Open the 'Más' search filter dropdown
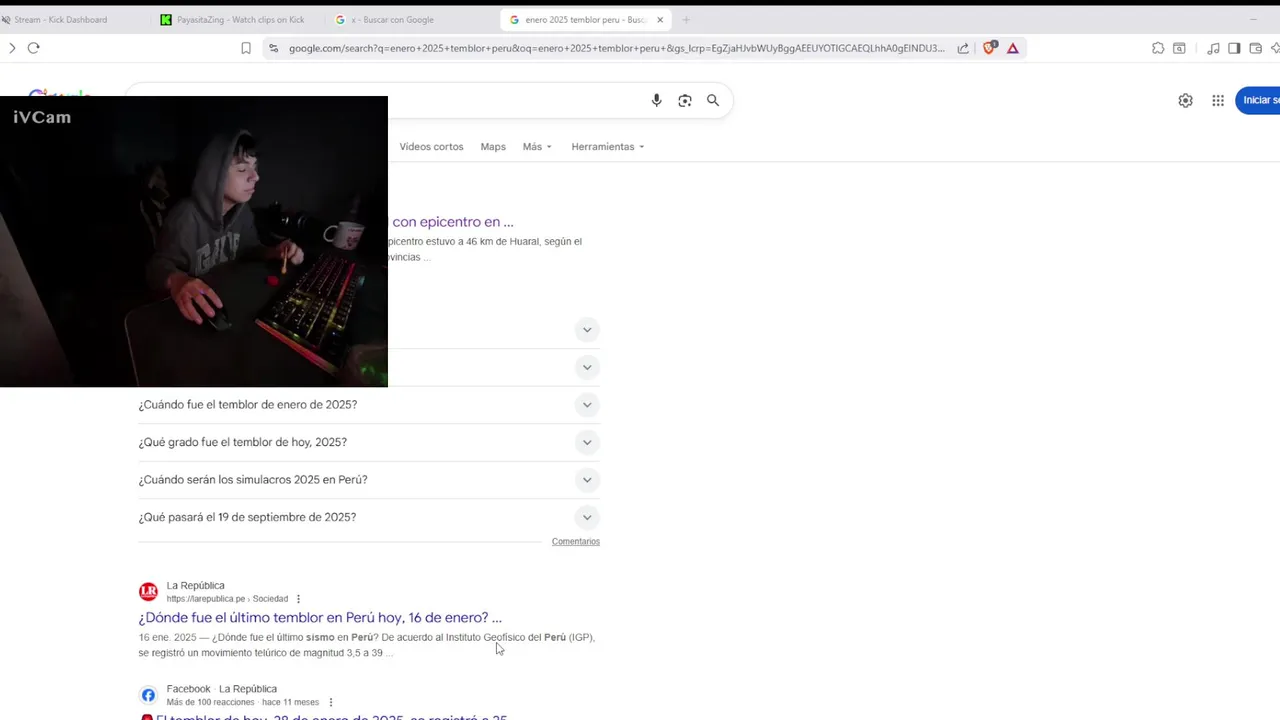This screenshot has height=720, width=1280. 537,147
